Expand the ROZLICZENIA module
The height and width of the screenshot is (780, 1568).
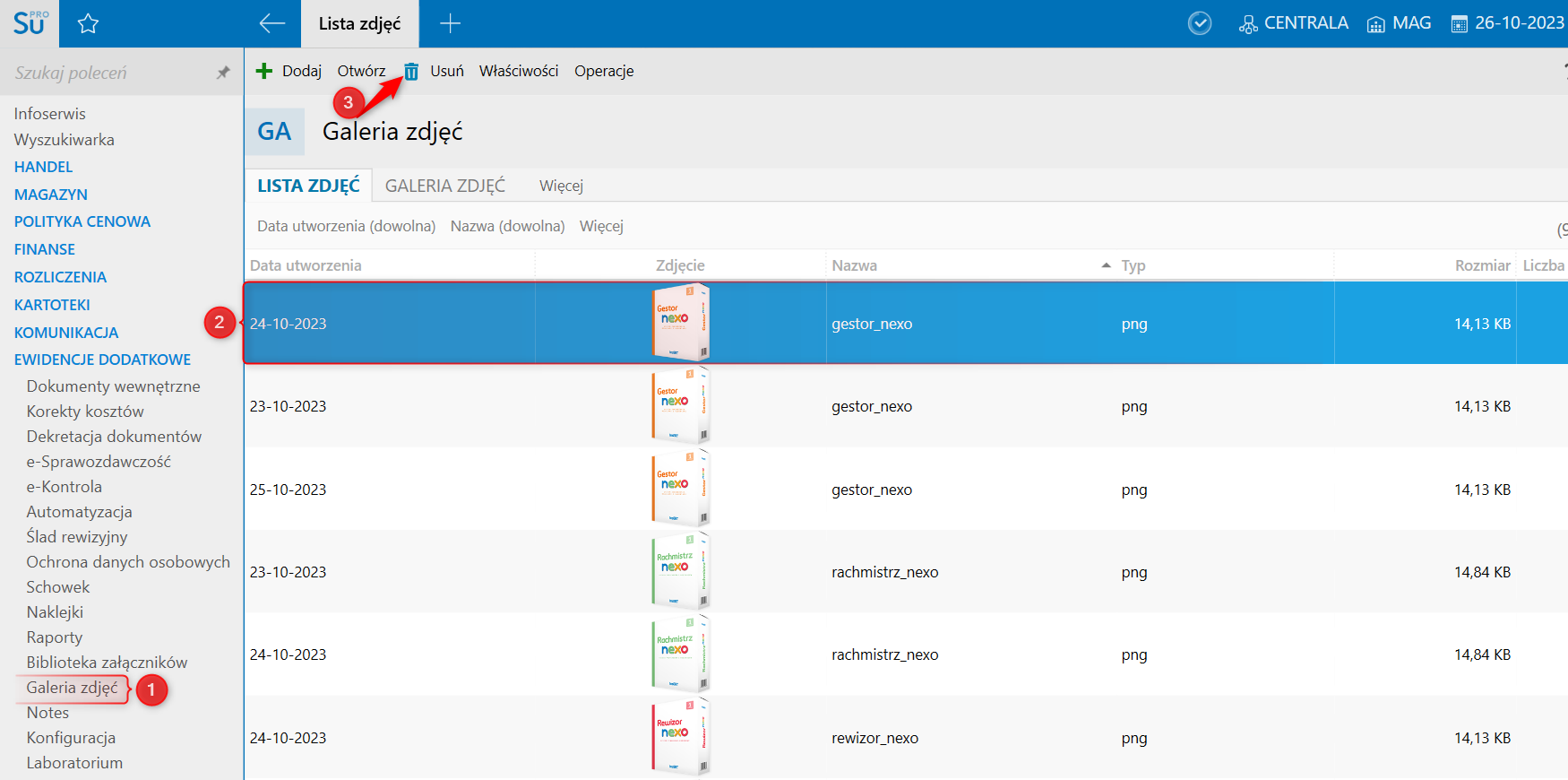(60, 277)
